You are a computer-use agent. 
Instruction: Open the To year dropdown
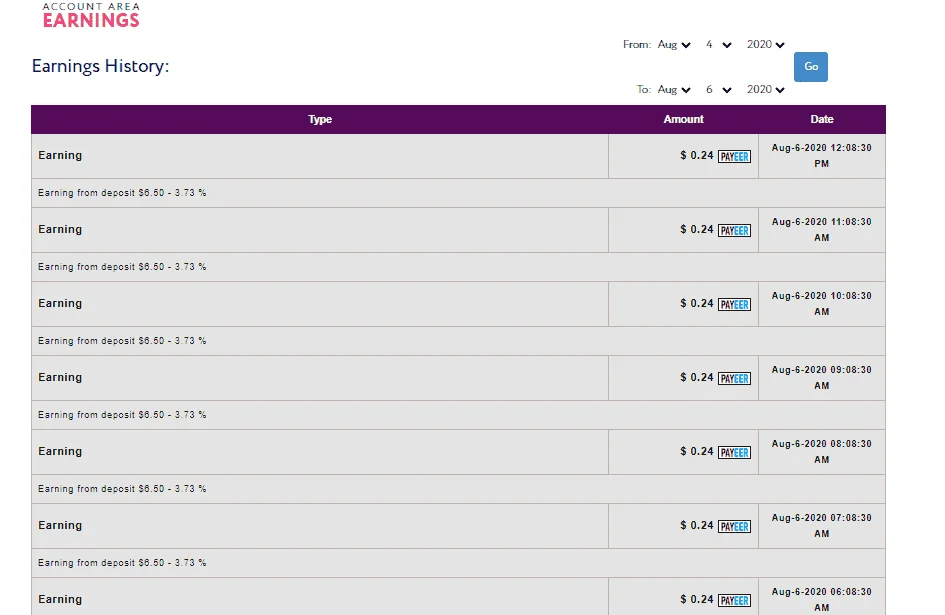pos(765,90)
